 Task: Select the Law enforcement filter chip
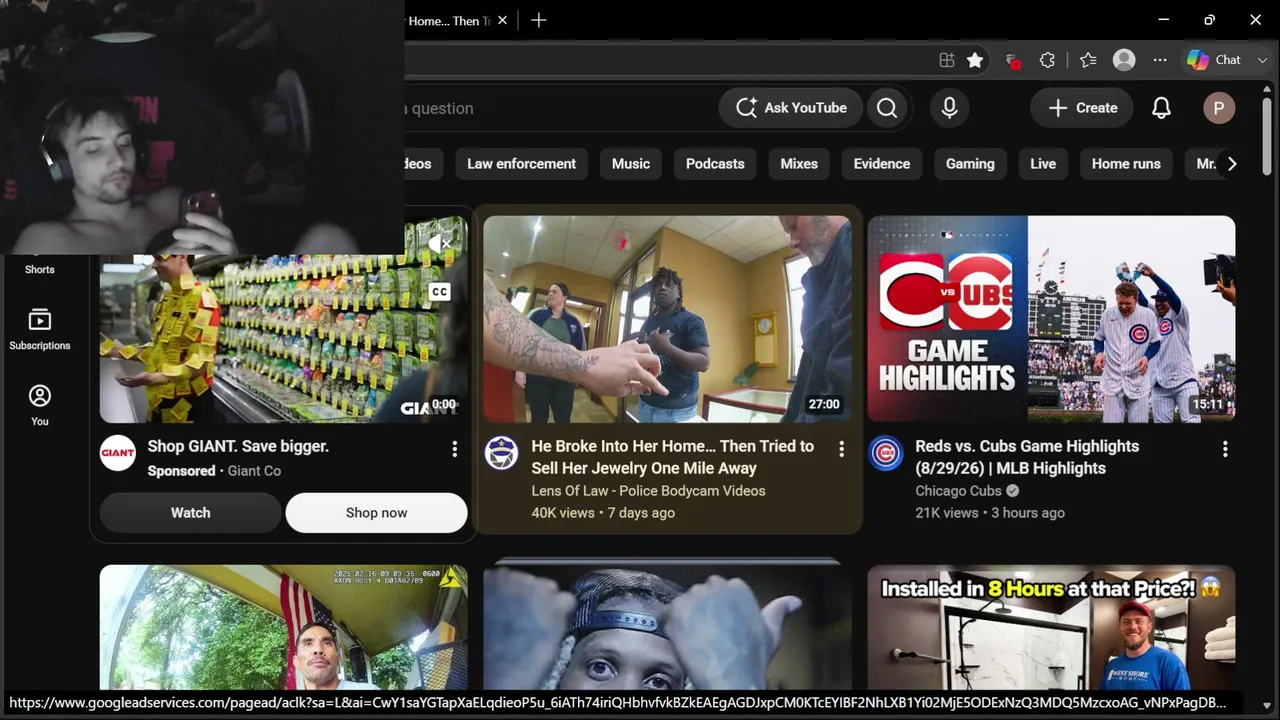pos(521,164)
